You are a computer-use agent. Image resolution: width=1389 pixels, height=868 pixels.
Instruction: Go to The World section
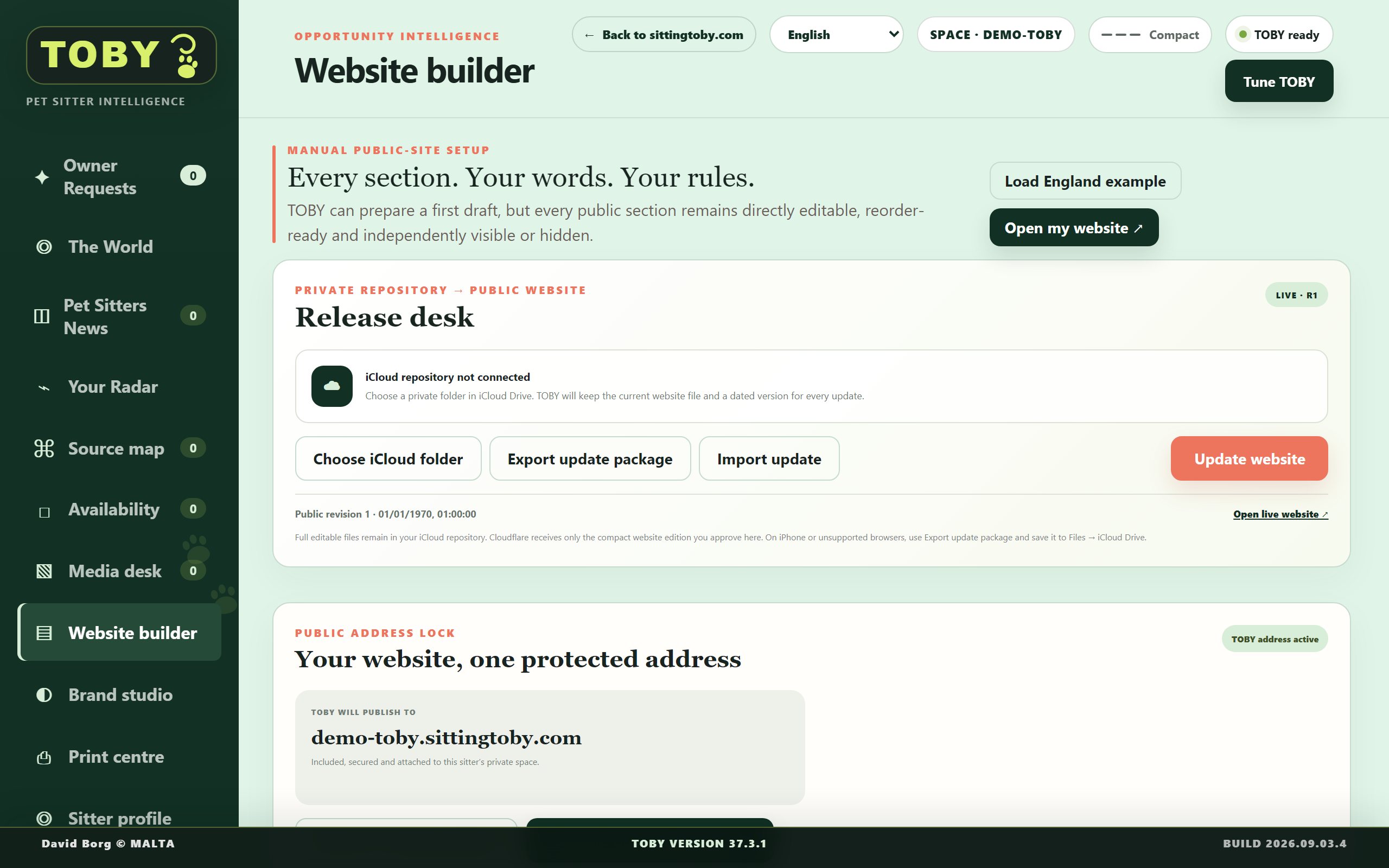119,247
